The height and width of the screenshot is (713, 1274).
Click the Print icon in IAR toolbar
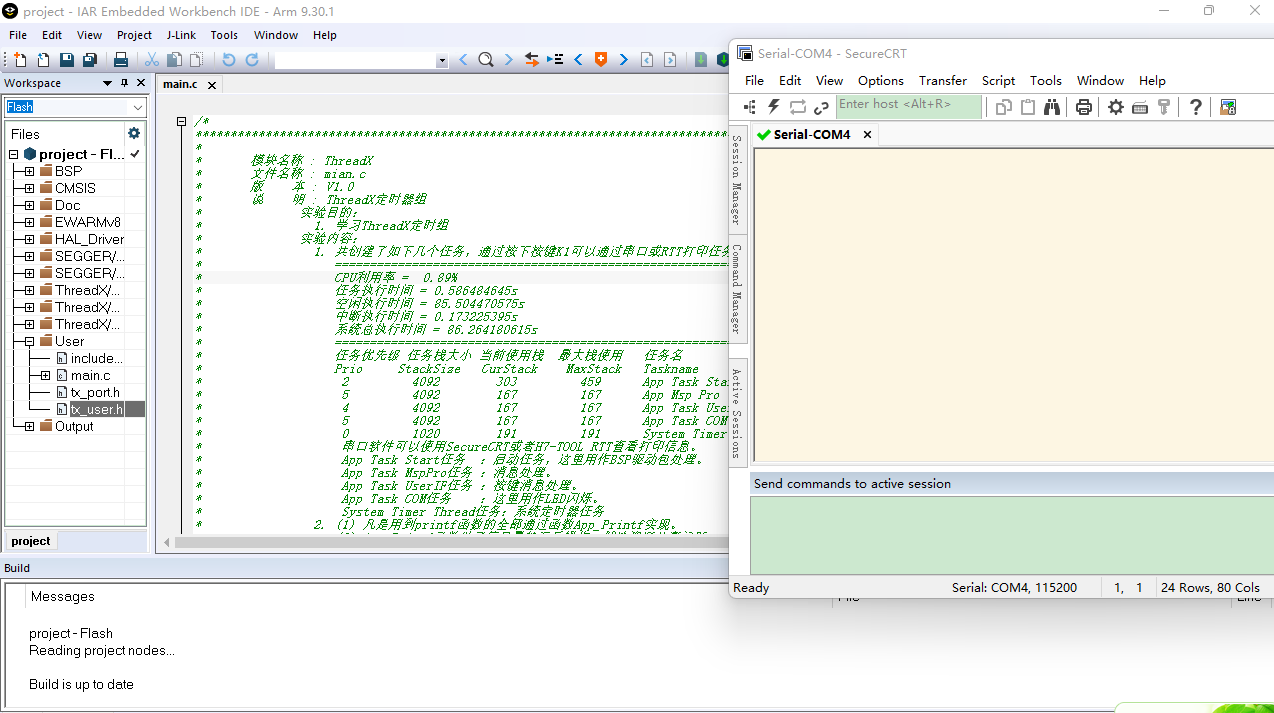121,60
